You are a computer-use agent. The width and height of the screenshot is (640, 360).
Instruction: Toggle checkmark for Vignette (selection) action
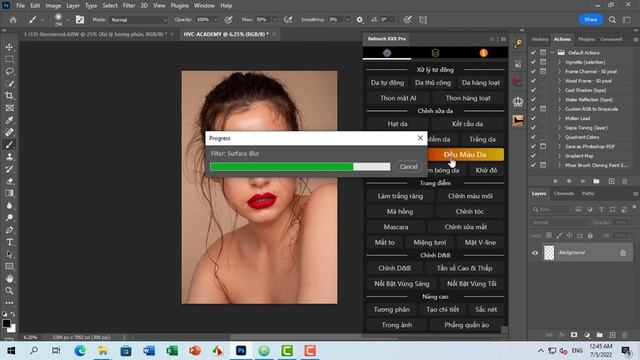click(x=533, y=62)
